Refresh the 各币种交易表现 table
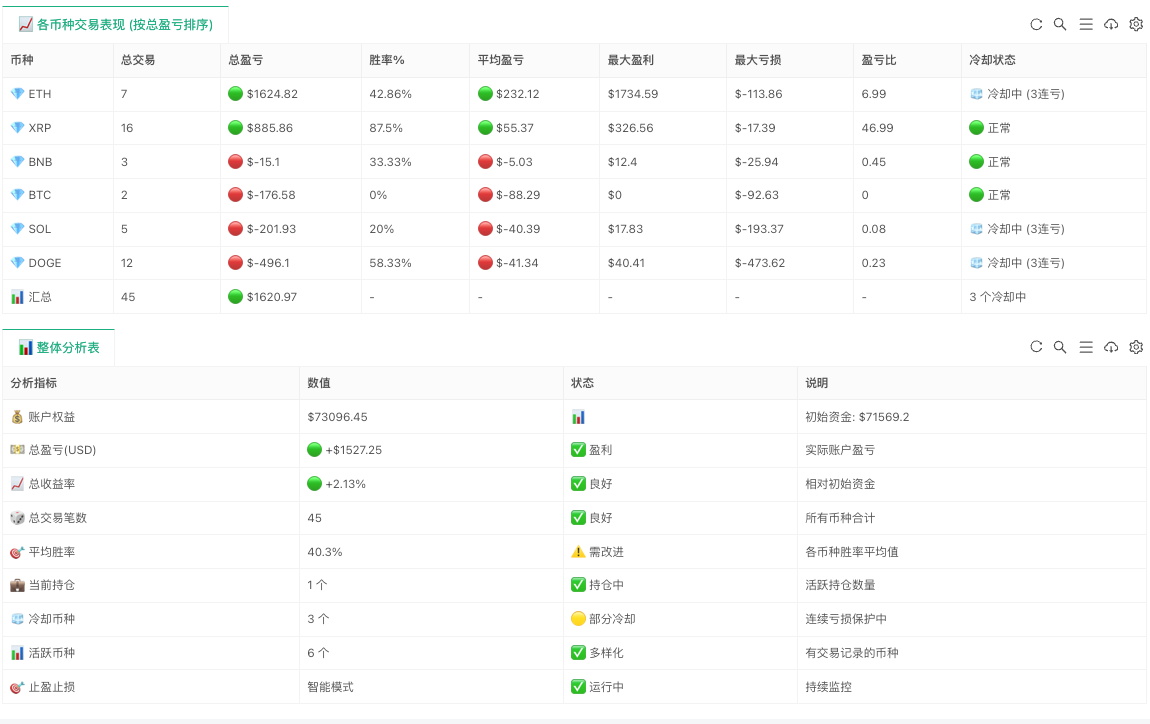The image size is (1150, 724). [1036, 24]
